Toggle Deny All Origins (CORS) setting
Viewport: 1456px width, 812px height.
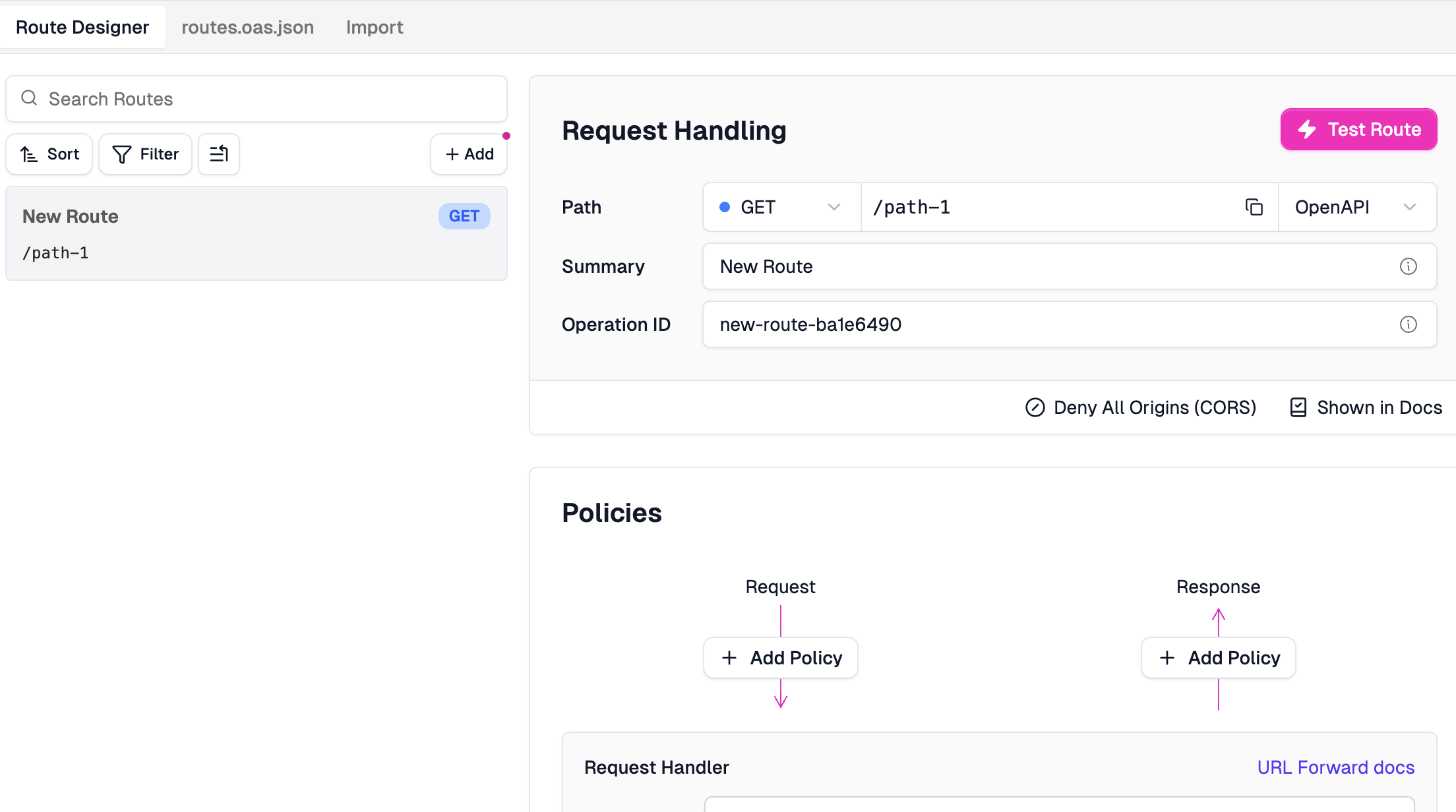click(1141, 407)
